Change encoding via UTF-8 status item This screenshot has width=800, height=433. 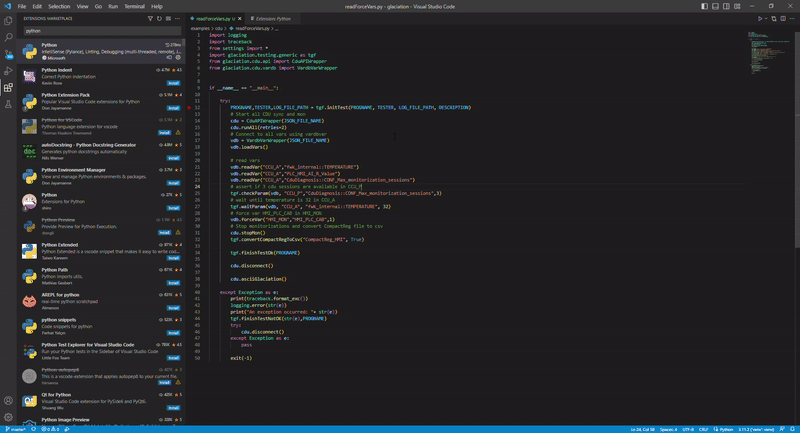pyautogui.click(x=688, y=429)
